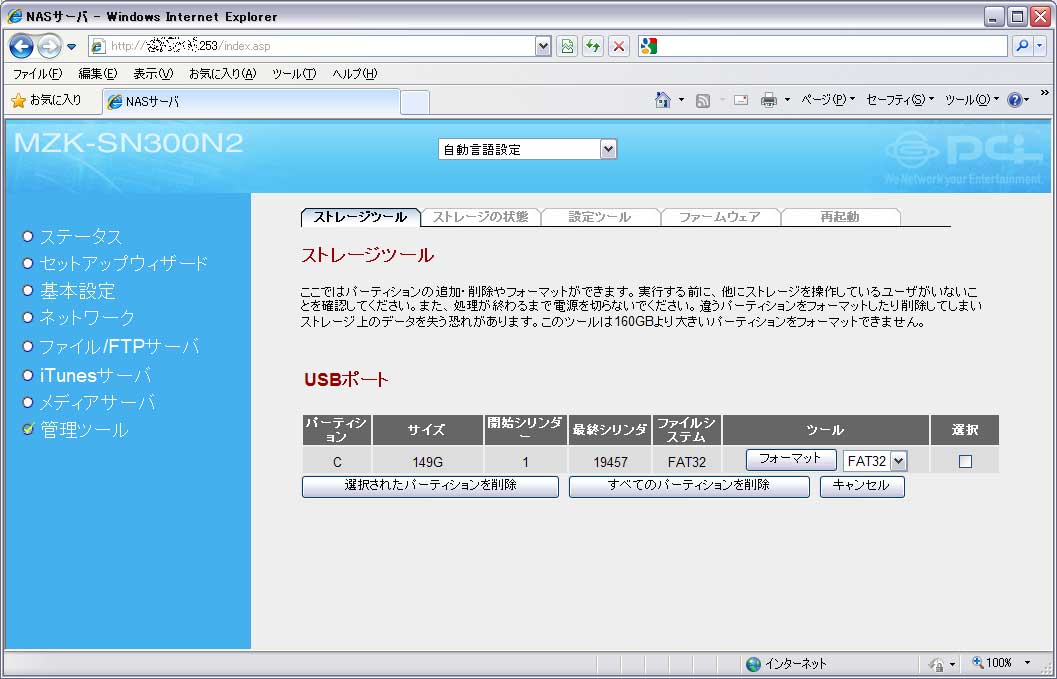Open the 自動言語設定 language dropdown
The height and width of the screenshot is (679, 1057).
527,149
